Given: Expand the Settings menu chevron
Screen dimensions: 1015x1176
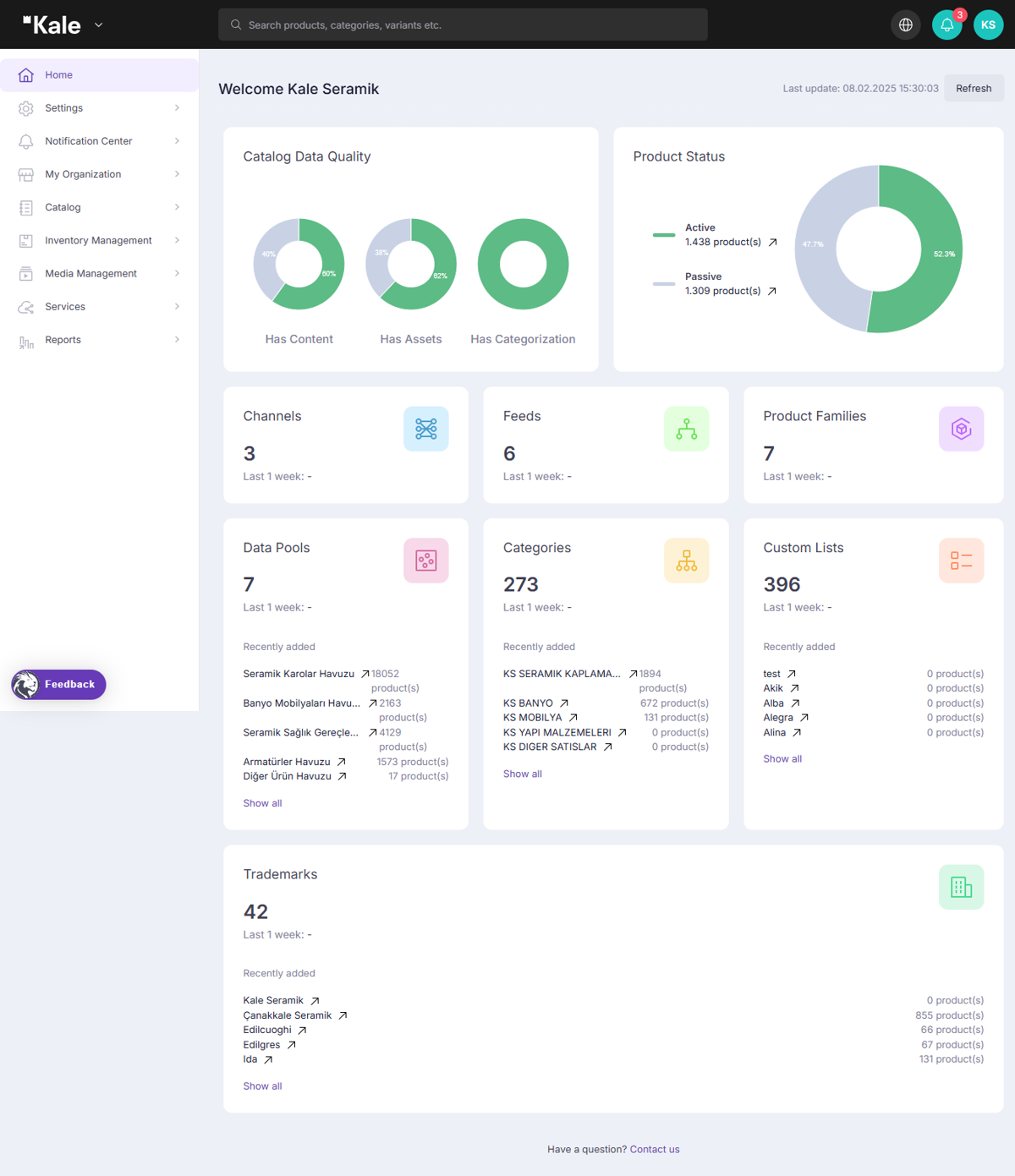Looking at the screenshot, I should click(177, 108).
